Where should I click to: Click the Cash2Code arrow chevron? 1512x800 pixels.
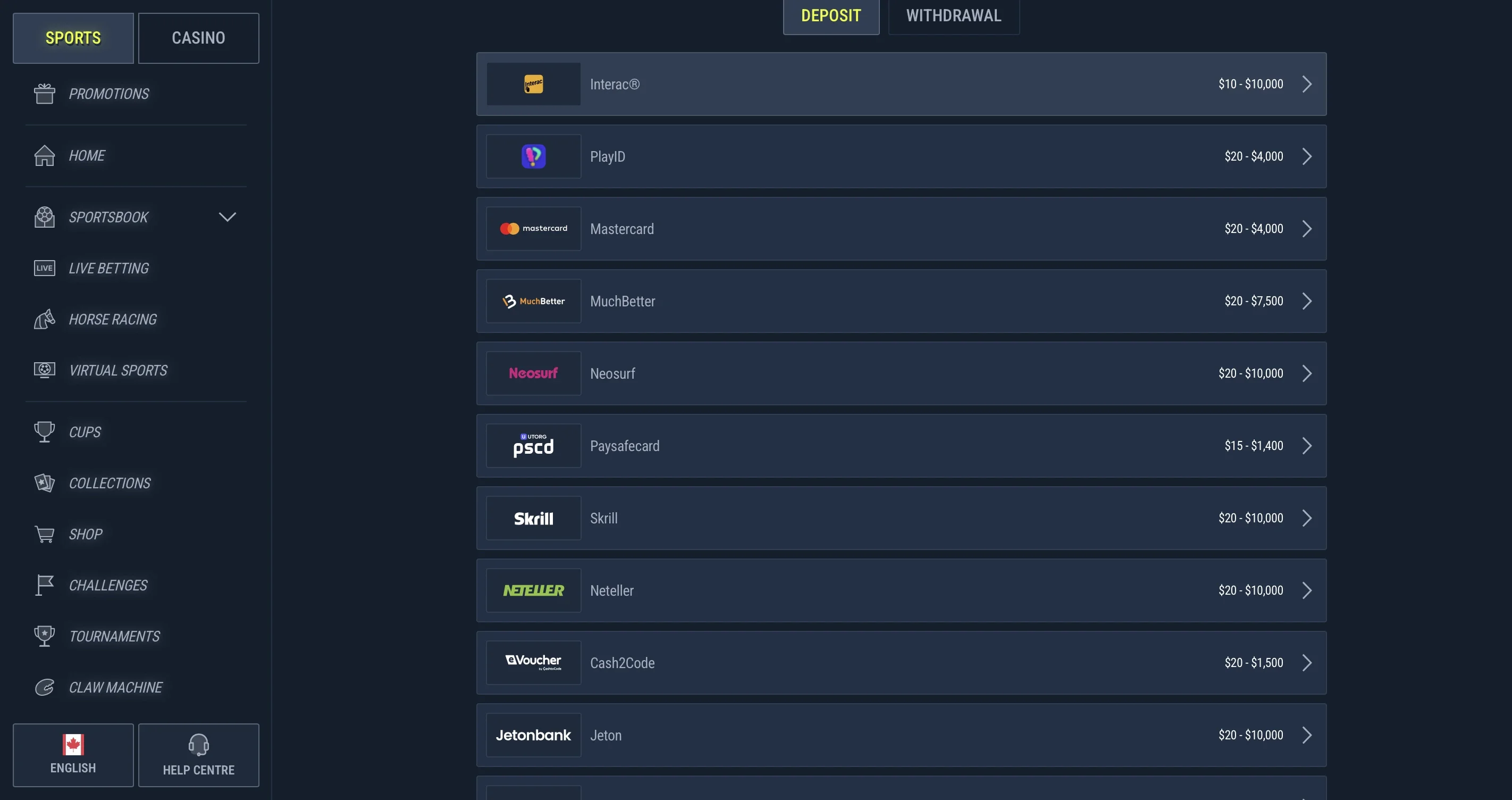(1307, 663)
